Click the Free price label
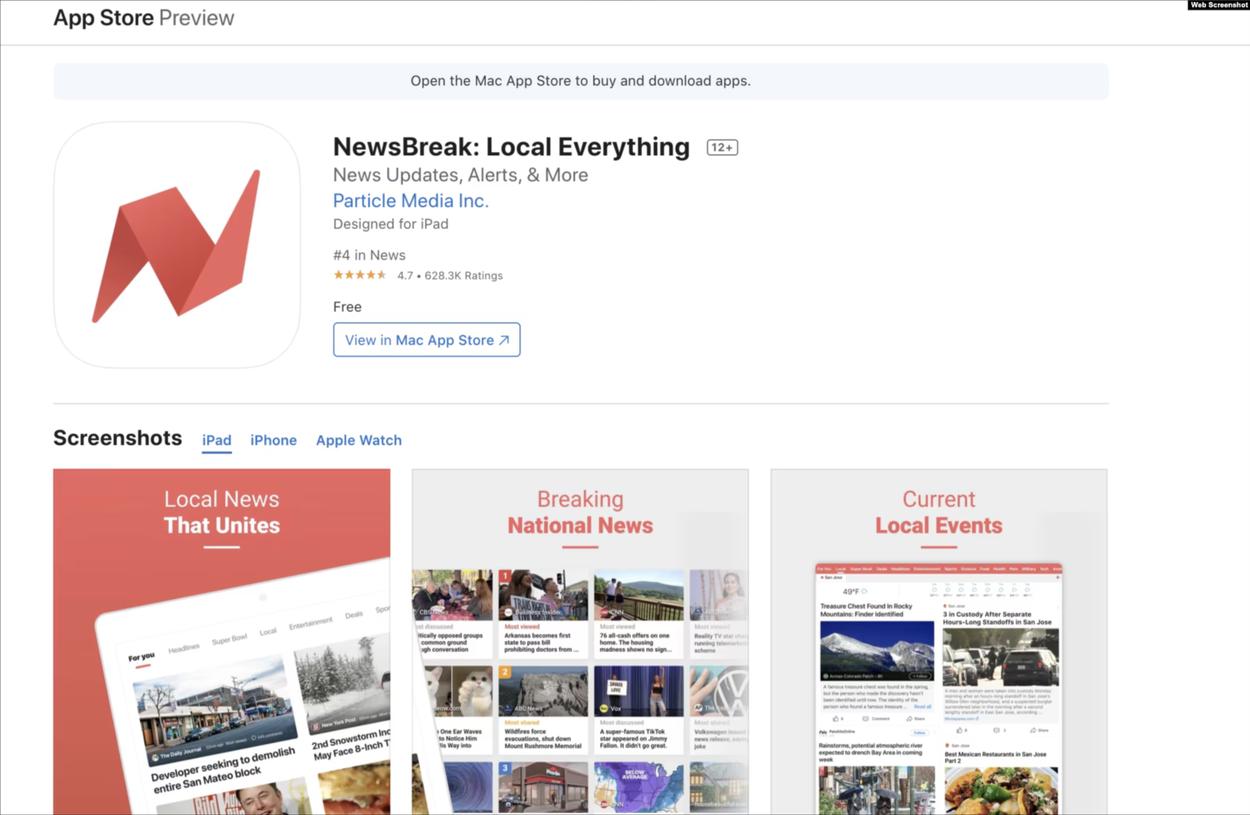The height and width of the screenshot is (815, 1250). tap(348, 307)
